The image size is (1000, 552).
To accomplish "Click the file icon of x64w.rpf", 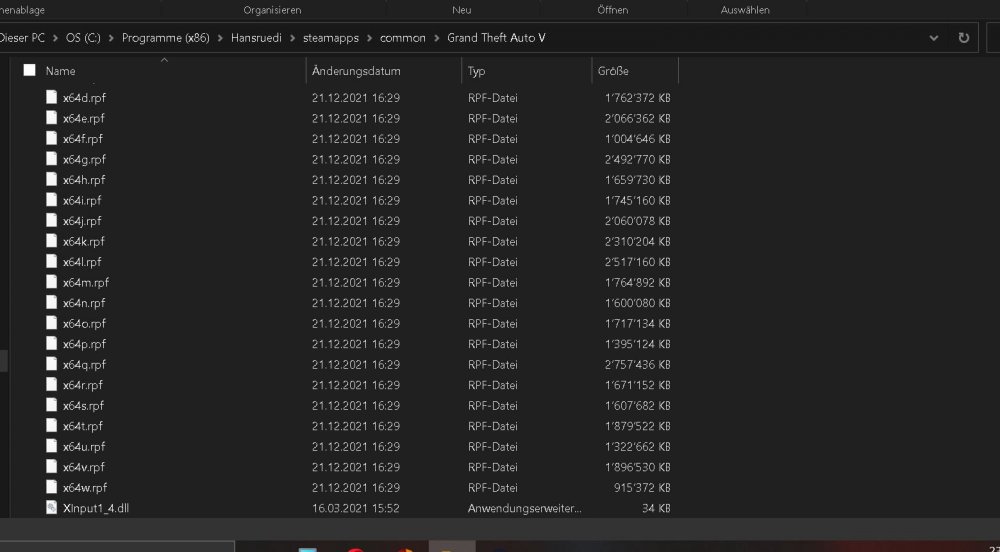I will pyautogui.click(x=52, y=487).
